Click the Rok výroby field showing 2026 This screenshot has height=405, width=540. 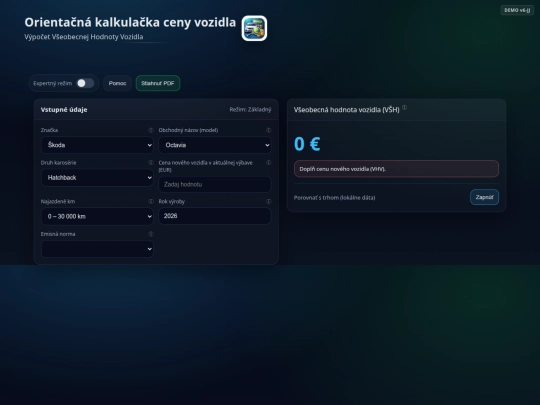click(x=215, y=216)
